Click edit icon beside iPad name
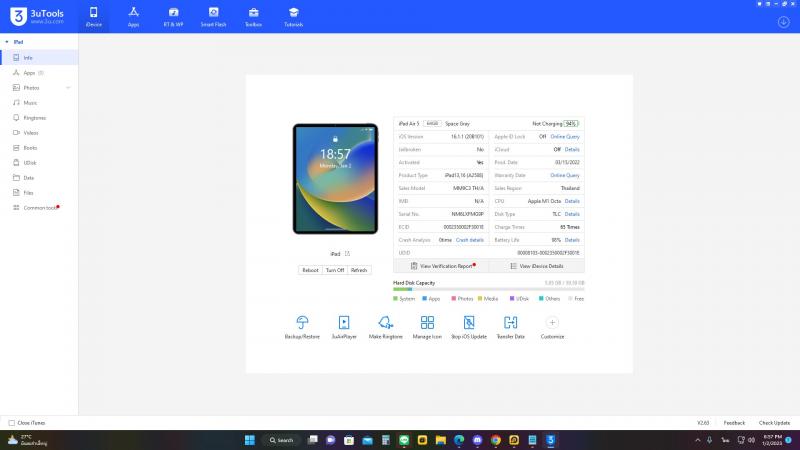 (x=347, y=254)
